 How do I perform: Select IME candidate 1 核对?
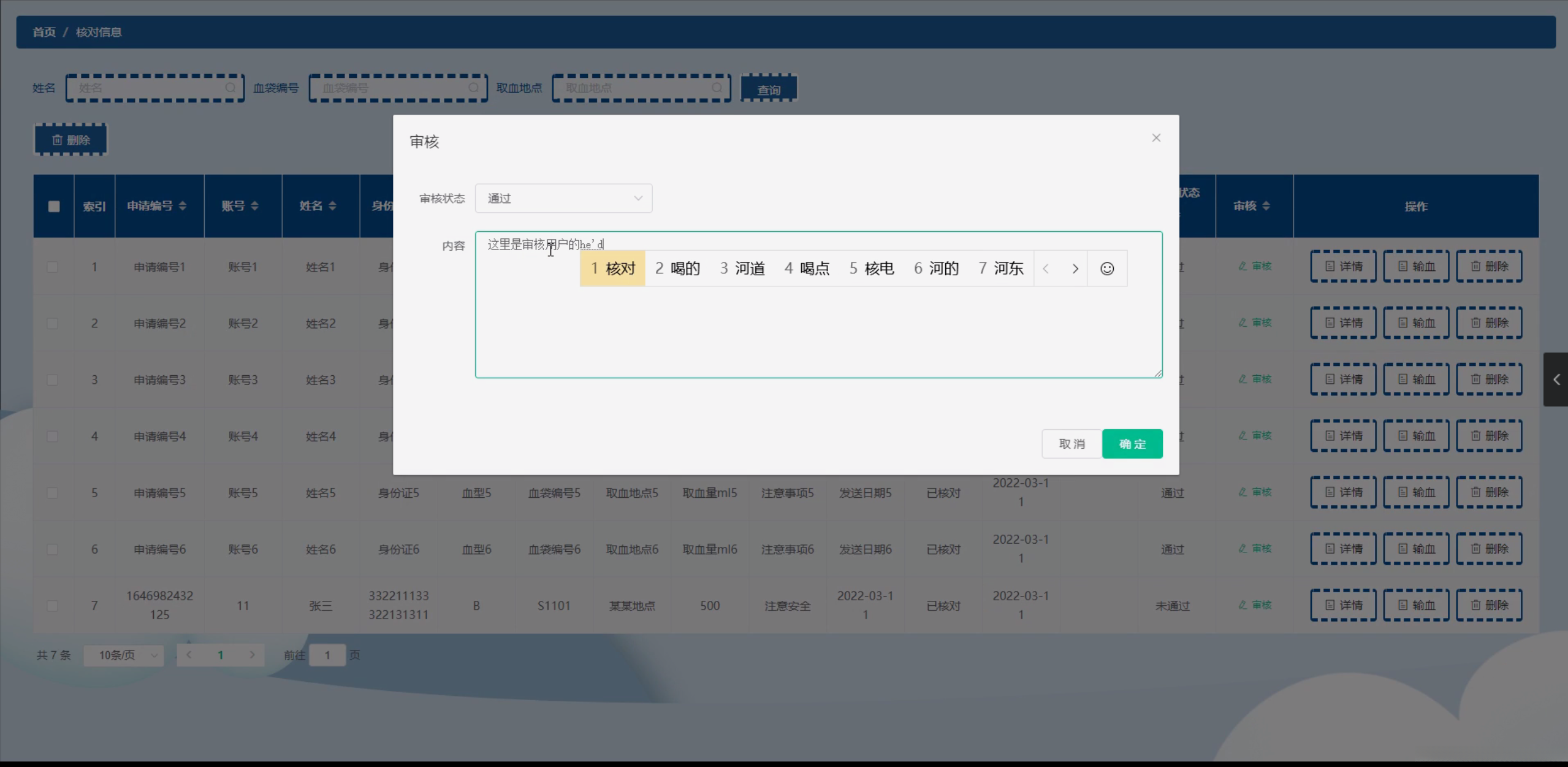612,269
